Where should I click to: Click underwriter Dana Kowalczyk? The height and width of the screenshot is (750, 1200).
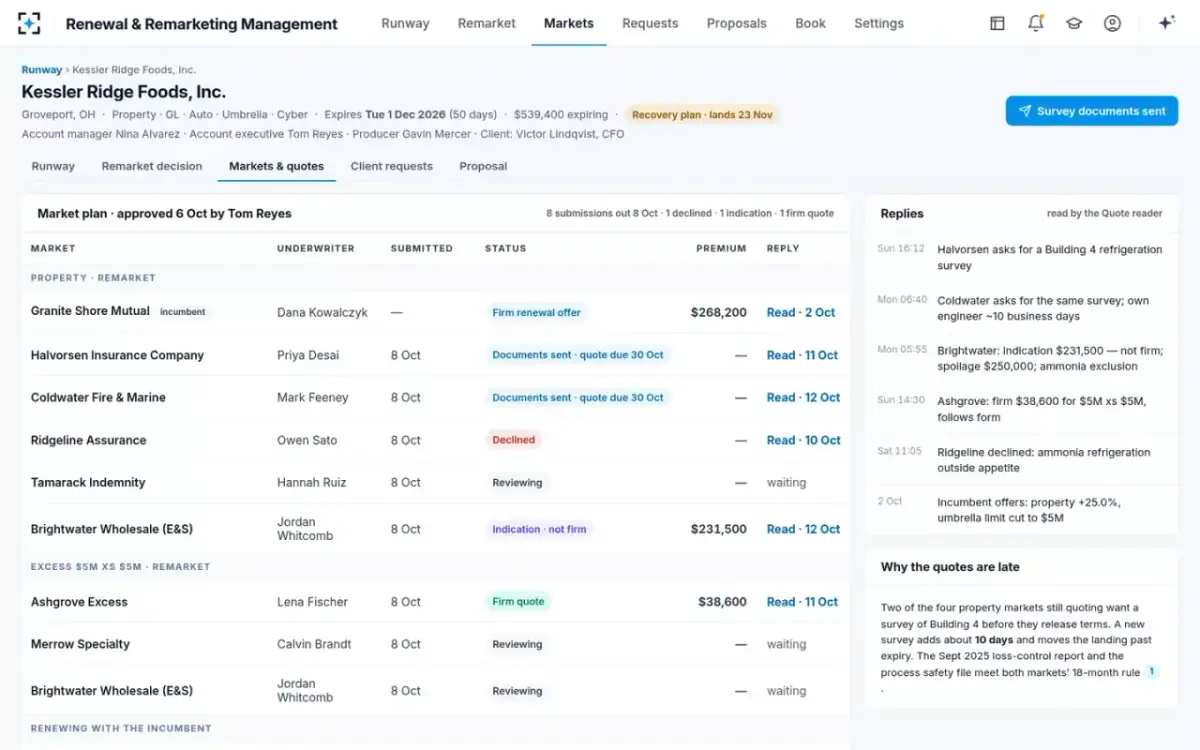[x=322, y=312]
